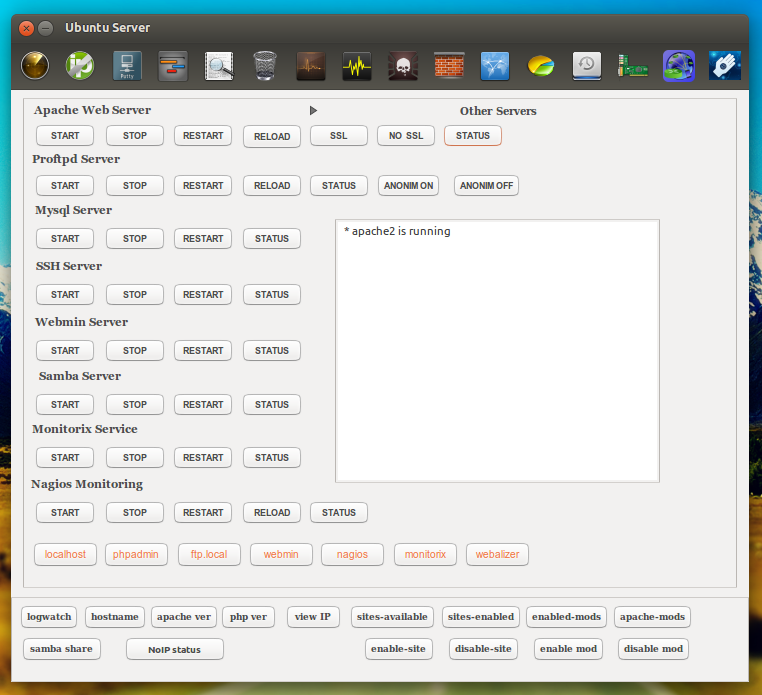This screenshot has height=695, width=762.
Task: Stop the Webmin Server
Action: 135,350
